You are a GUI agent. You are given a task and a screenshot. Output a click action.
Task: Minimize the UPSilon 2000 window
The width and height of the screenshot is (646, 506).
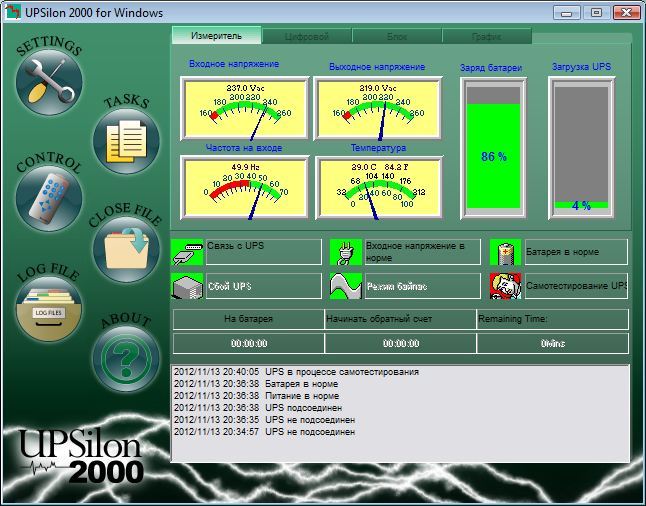tap(567, 13)
